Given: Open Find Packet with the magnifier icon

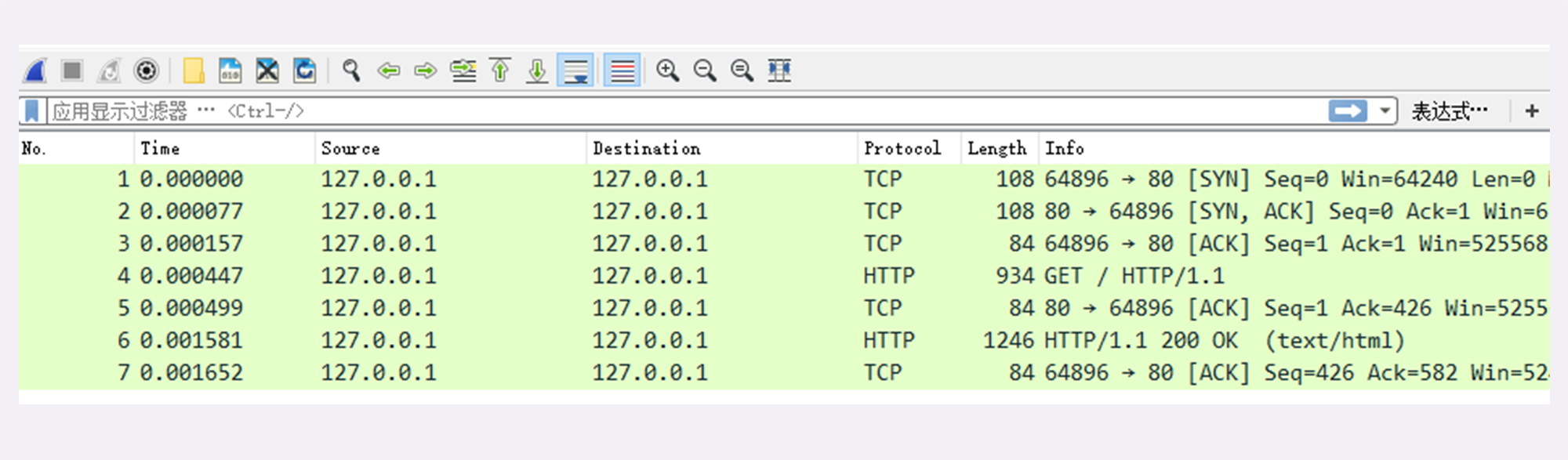Looking at the screenshot, I should [351, 71].
